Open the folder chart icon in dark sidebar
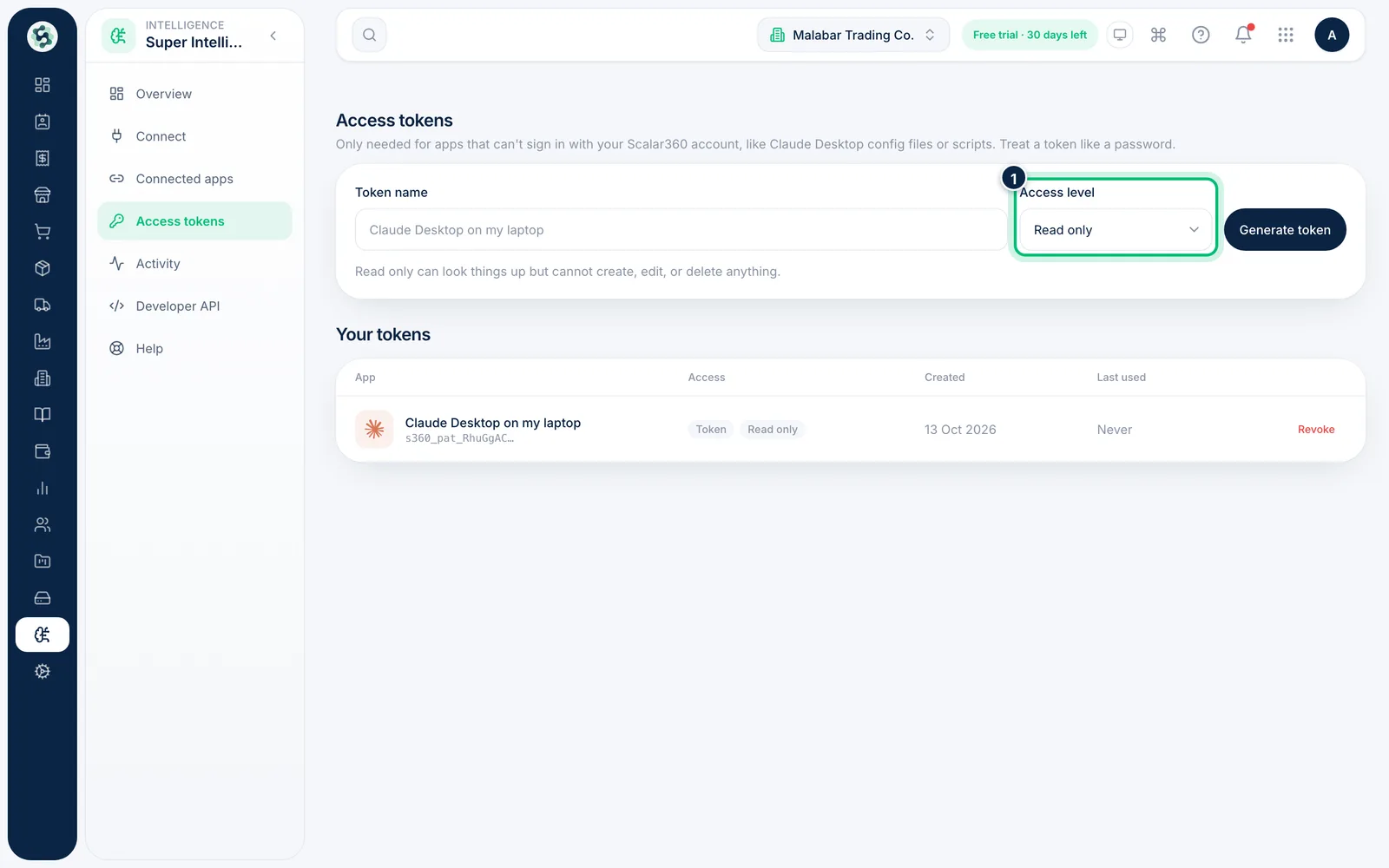Viewport: 1389px width, 868px height. click(x=42, y=562)
